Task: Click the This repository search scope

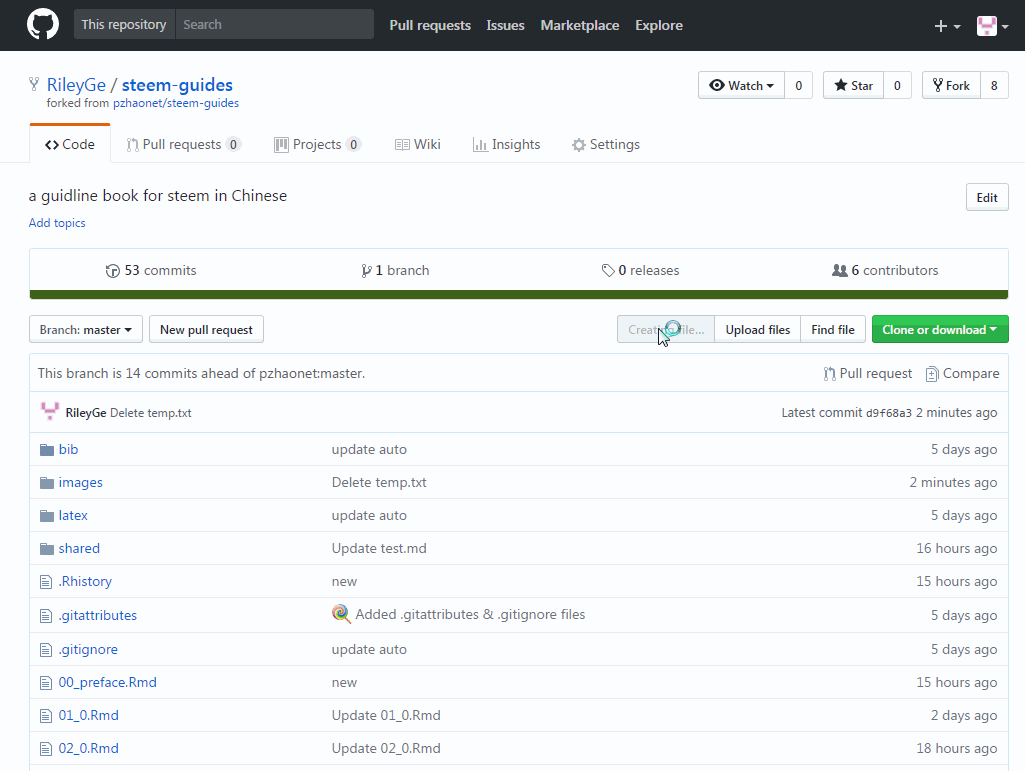Action: pyautogui.click(x=124, y=24)
